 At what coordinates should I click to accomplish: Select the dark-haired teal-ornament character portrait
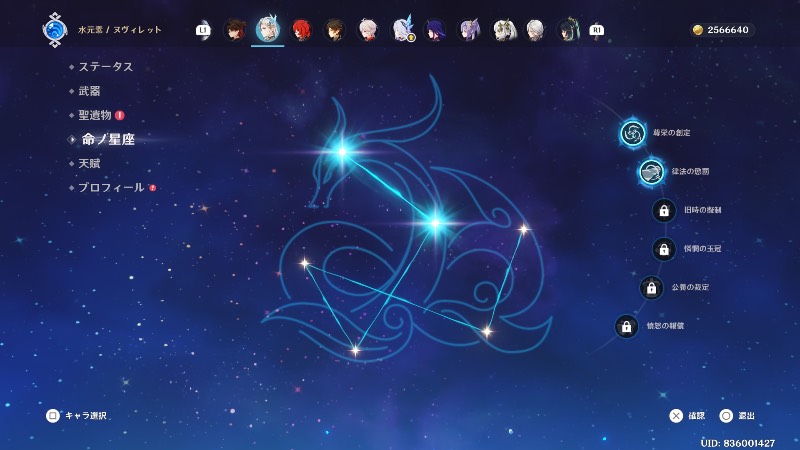(568, 30)
